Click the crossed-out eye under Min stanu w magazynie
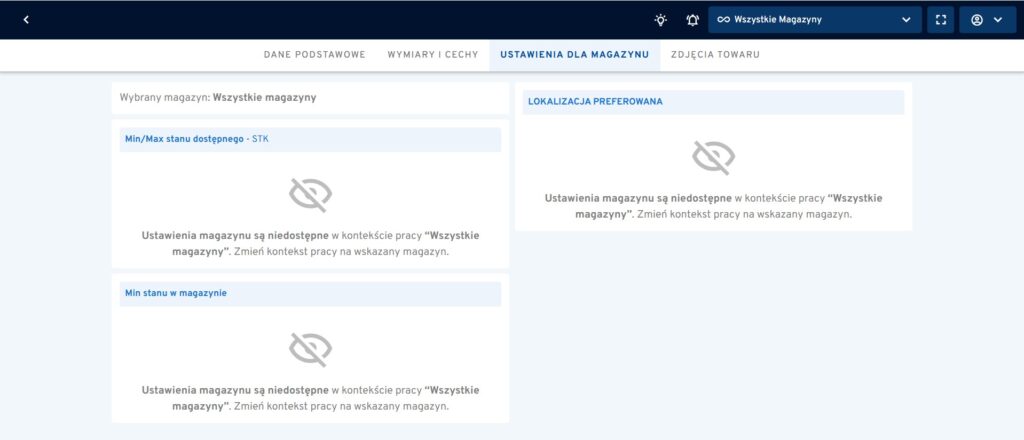 click(310, 348)
